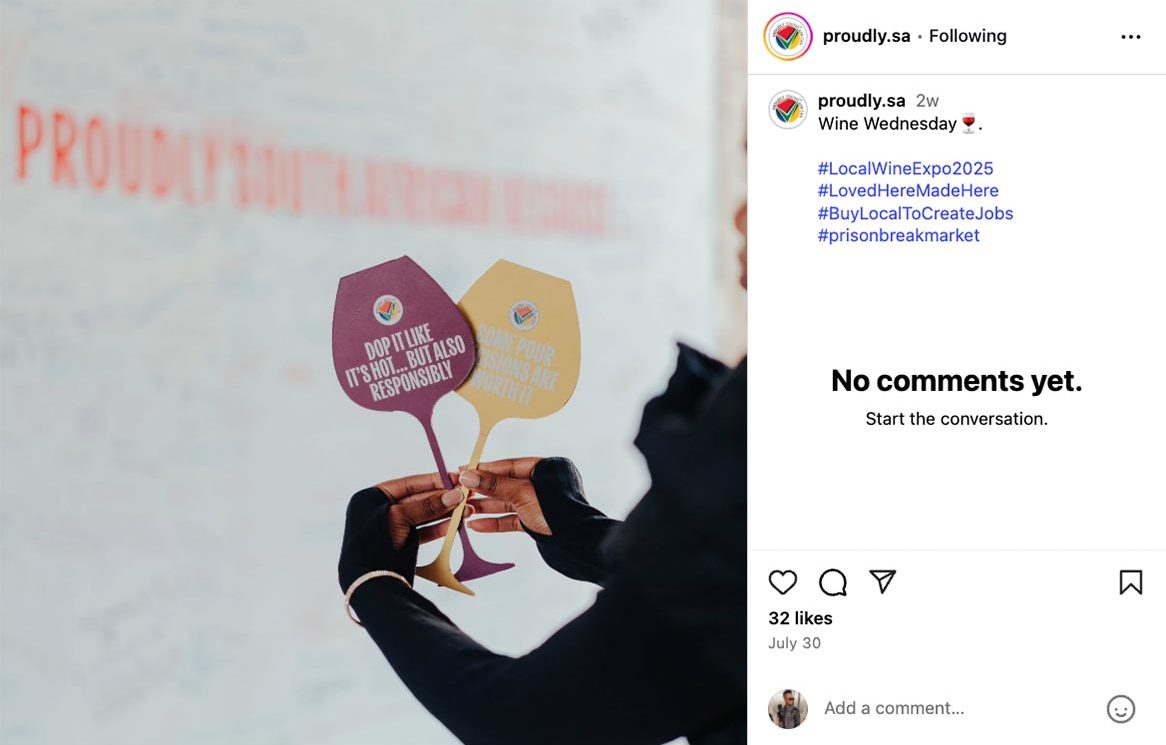Open the #prisonbreakmarket hashtag
The height and width of the screenshot is (745, 1166).
pos(898,236)
